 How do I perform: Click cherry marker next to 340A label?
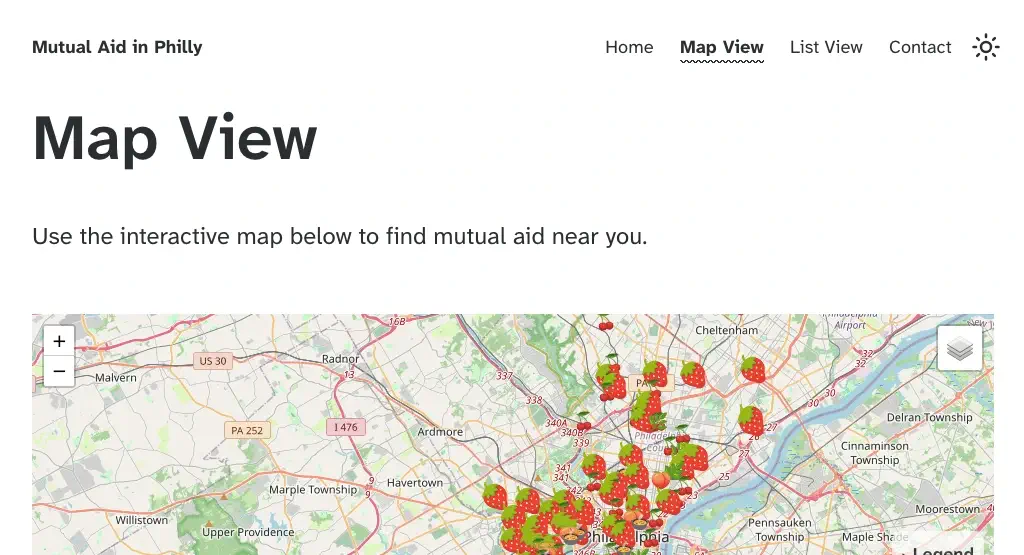click(x=584, y=422)
